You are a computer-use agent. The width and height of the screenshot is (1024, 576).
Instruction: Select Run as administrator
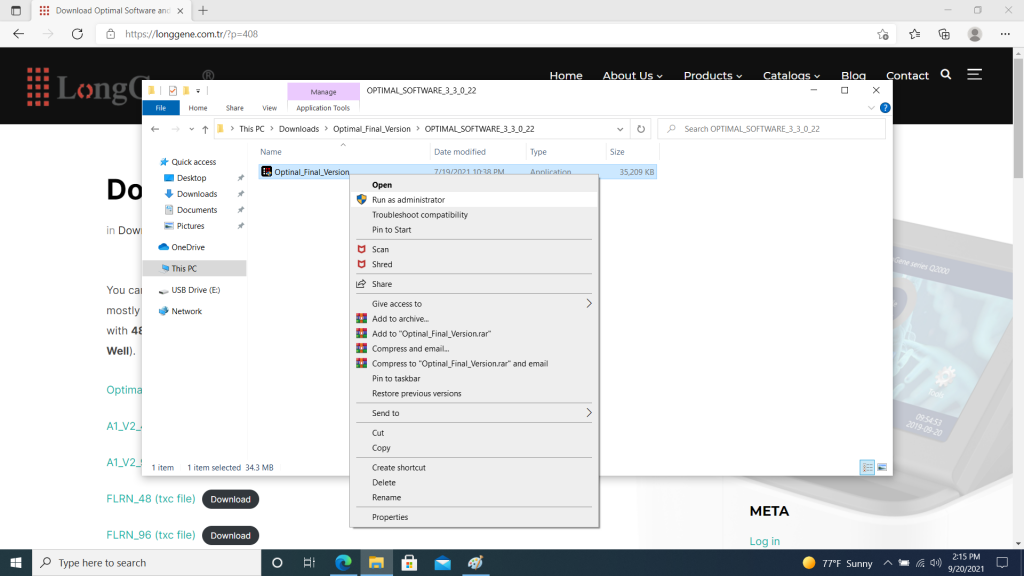click(x=408, y=200)
